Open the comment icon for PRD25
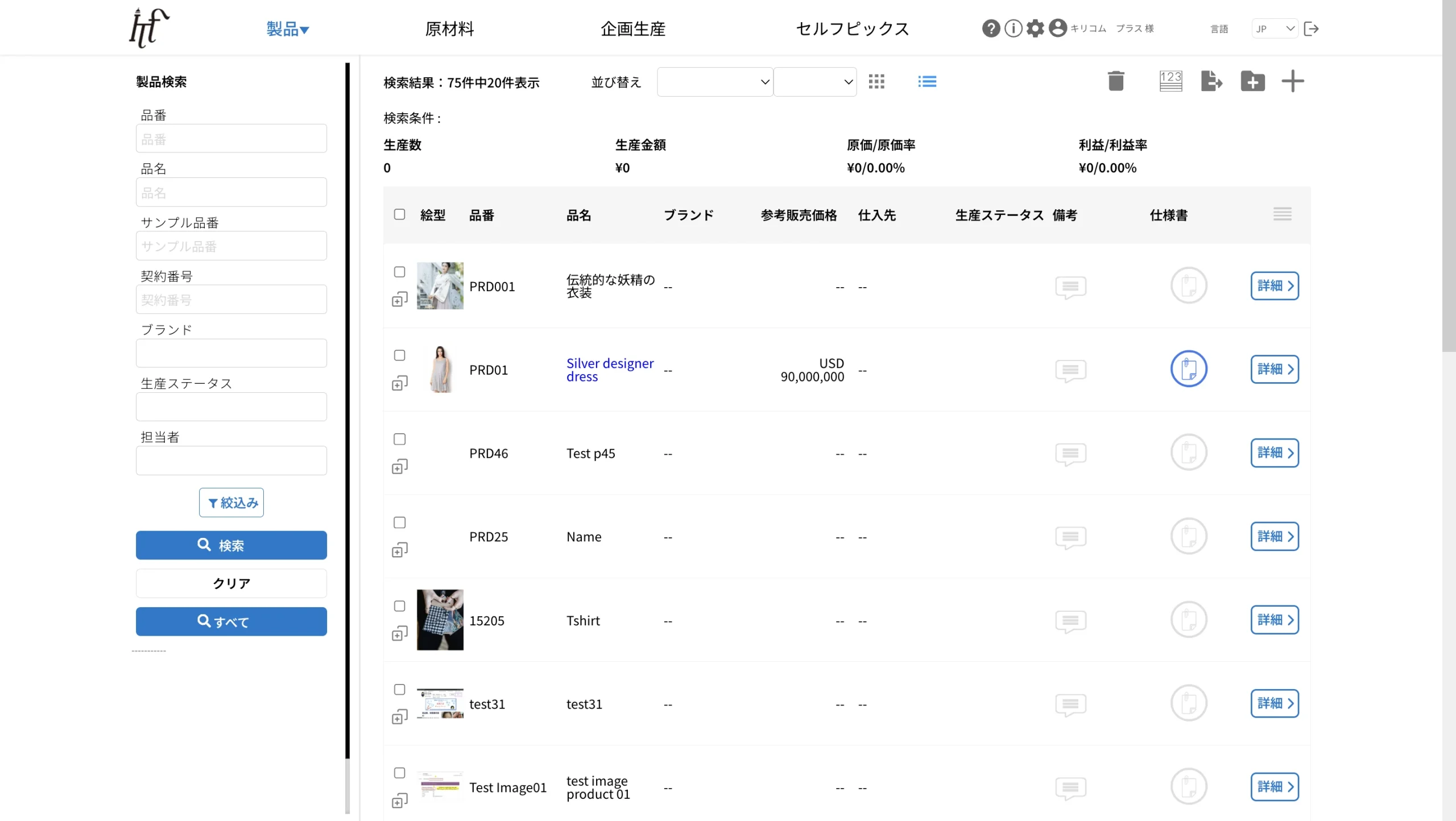Screen dimensions: 1456x821 (x=1070, y=537)
